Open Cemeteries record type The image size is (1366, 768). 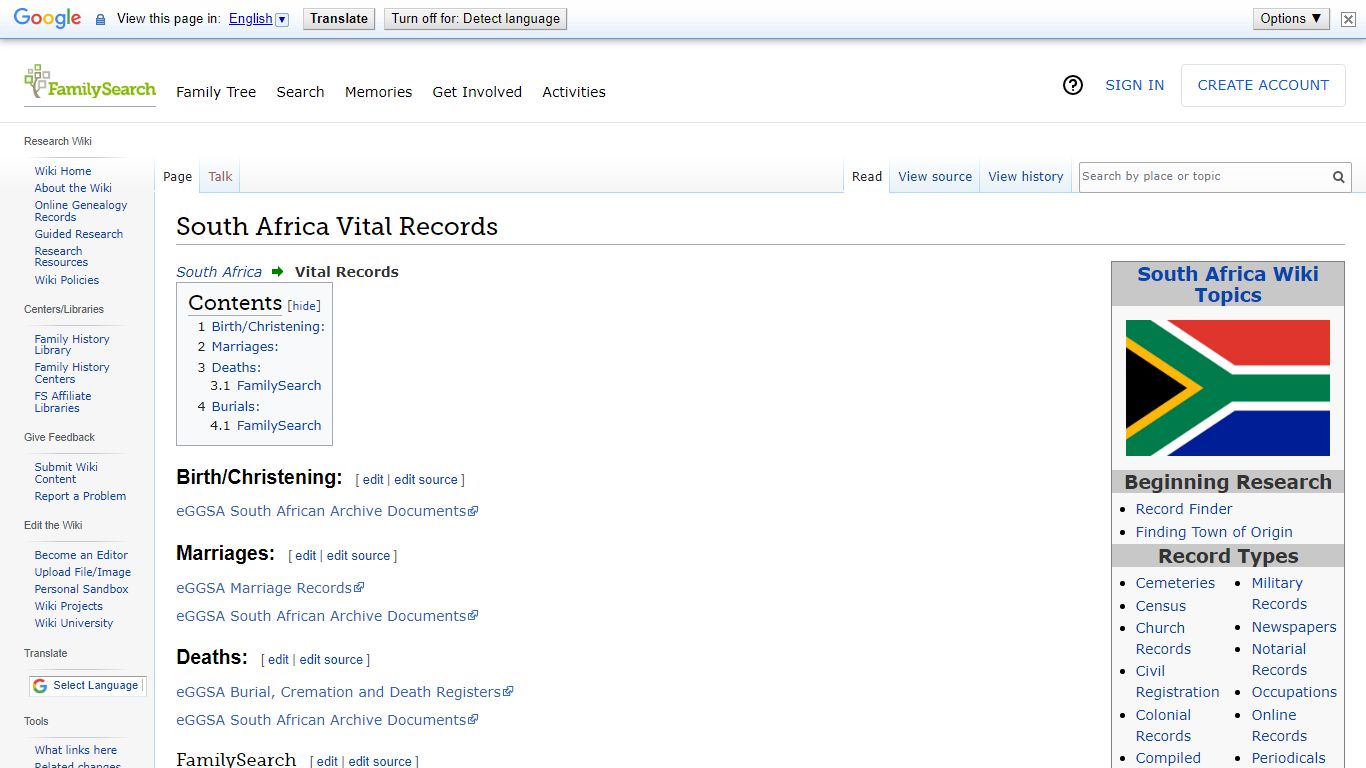click(1175, 583)
